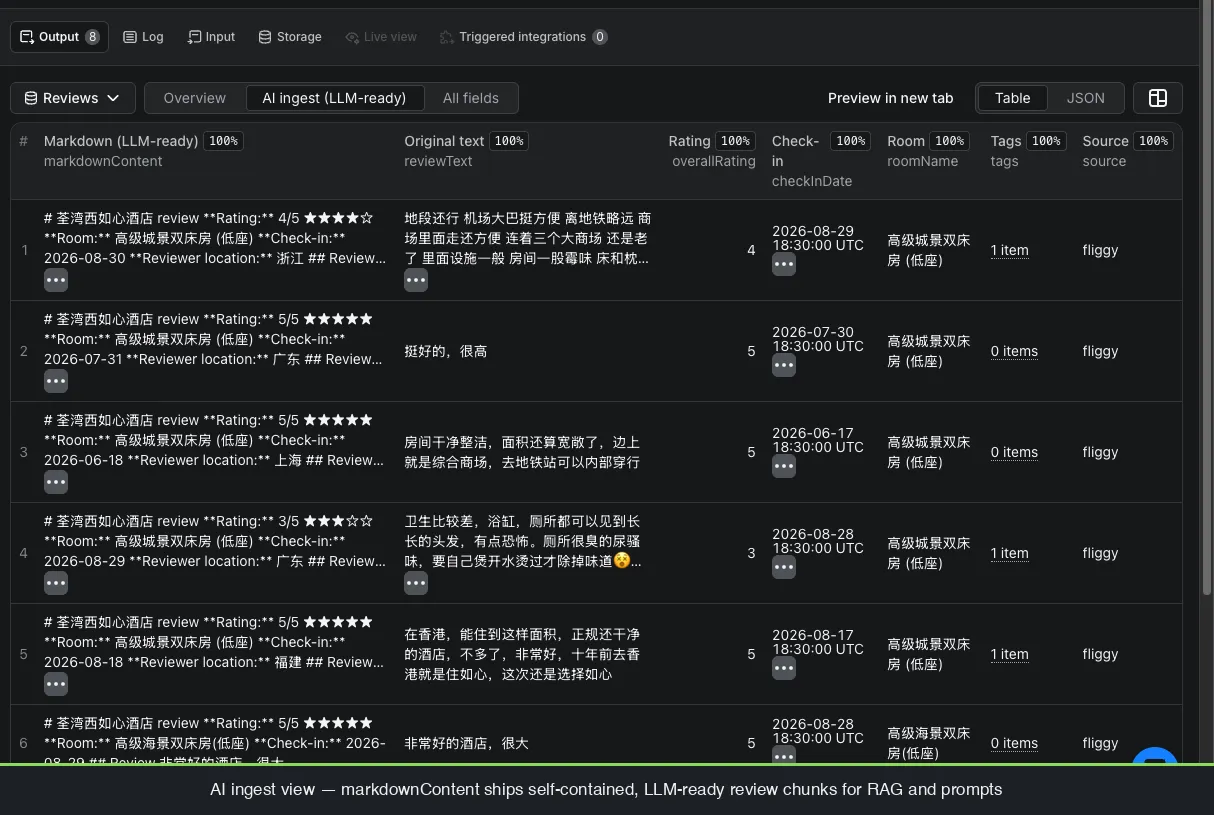
Task: Click the fliggy source in row 1
Action: (1100, 250)
